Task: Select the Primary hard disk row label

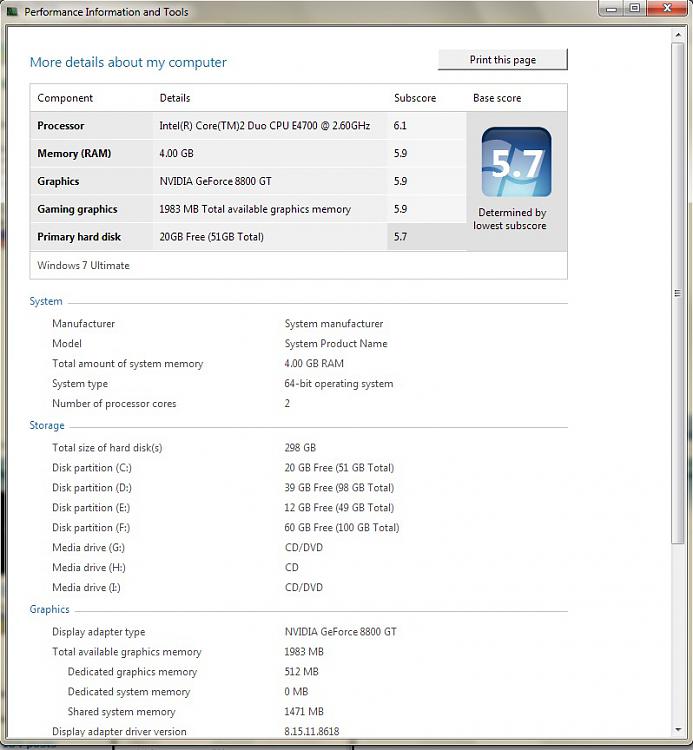Action: pyautogui.click(x=79, y=237)
